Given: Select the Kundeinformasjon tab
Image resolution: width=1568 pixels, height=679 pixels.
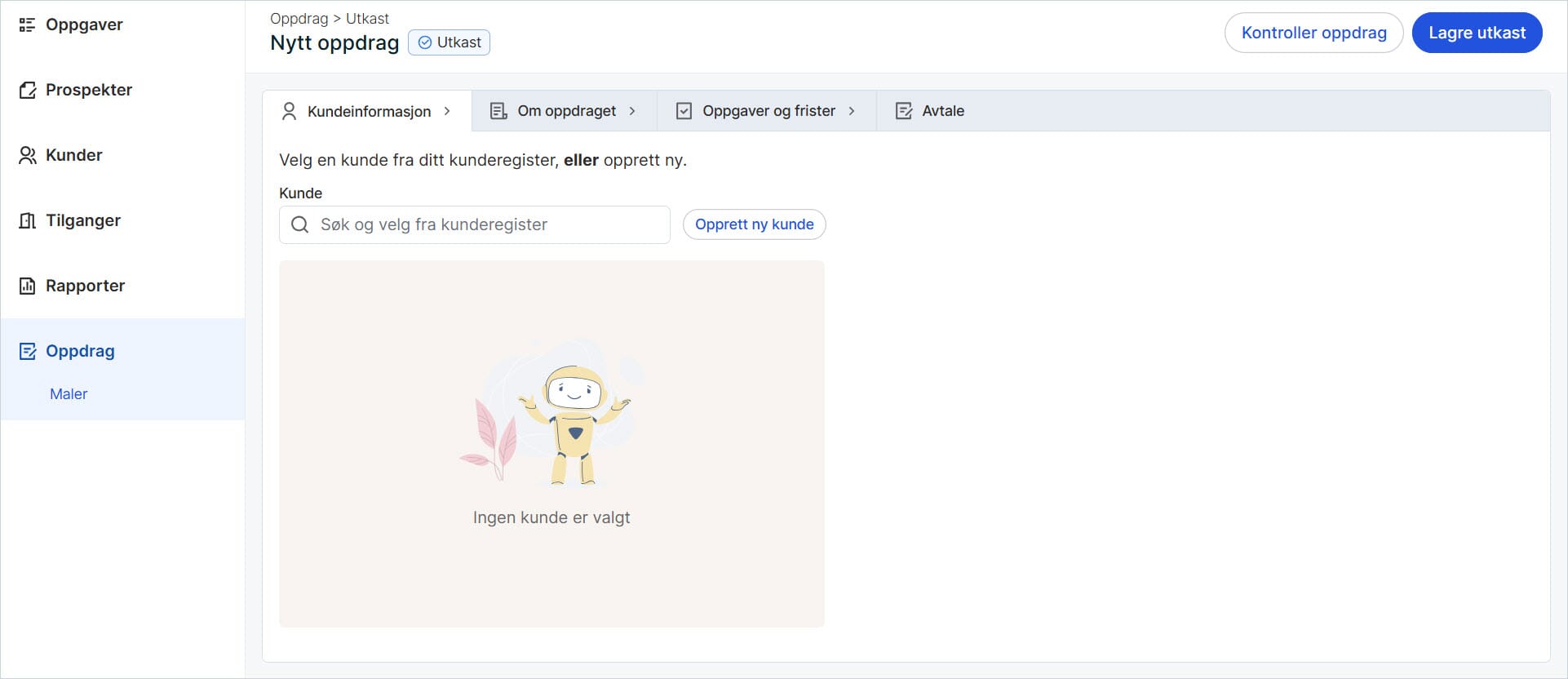Looking at the screenshot, I should [368, 112].
